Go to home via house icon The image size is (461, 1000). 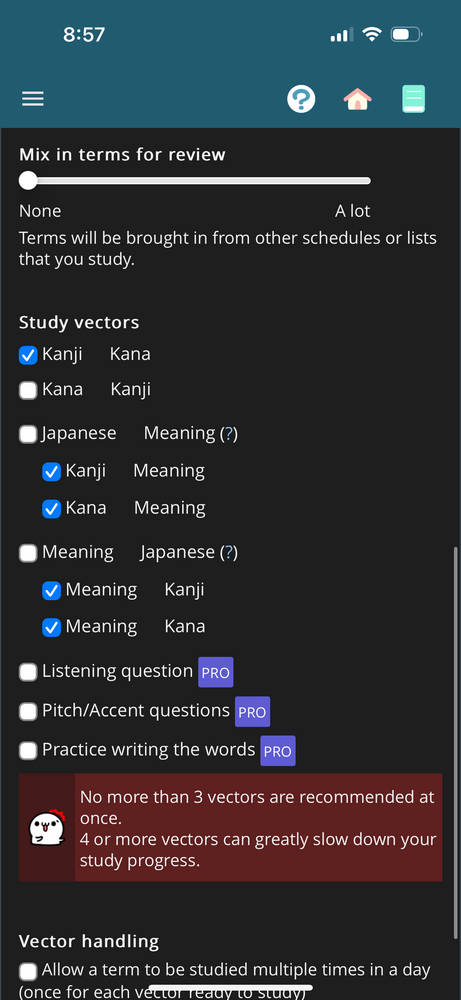[x=357, y=99]
